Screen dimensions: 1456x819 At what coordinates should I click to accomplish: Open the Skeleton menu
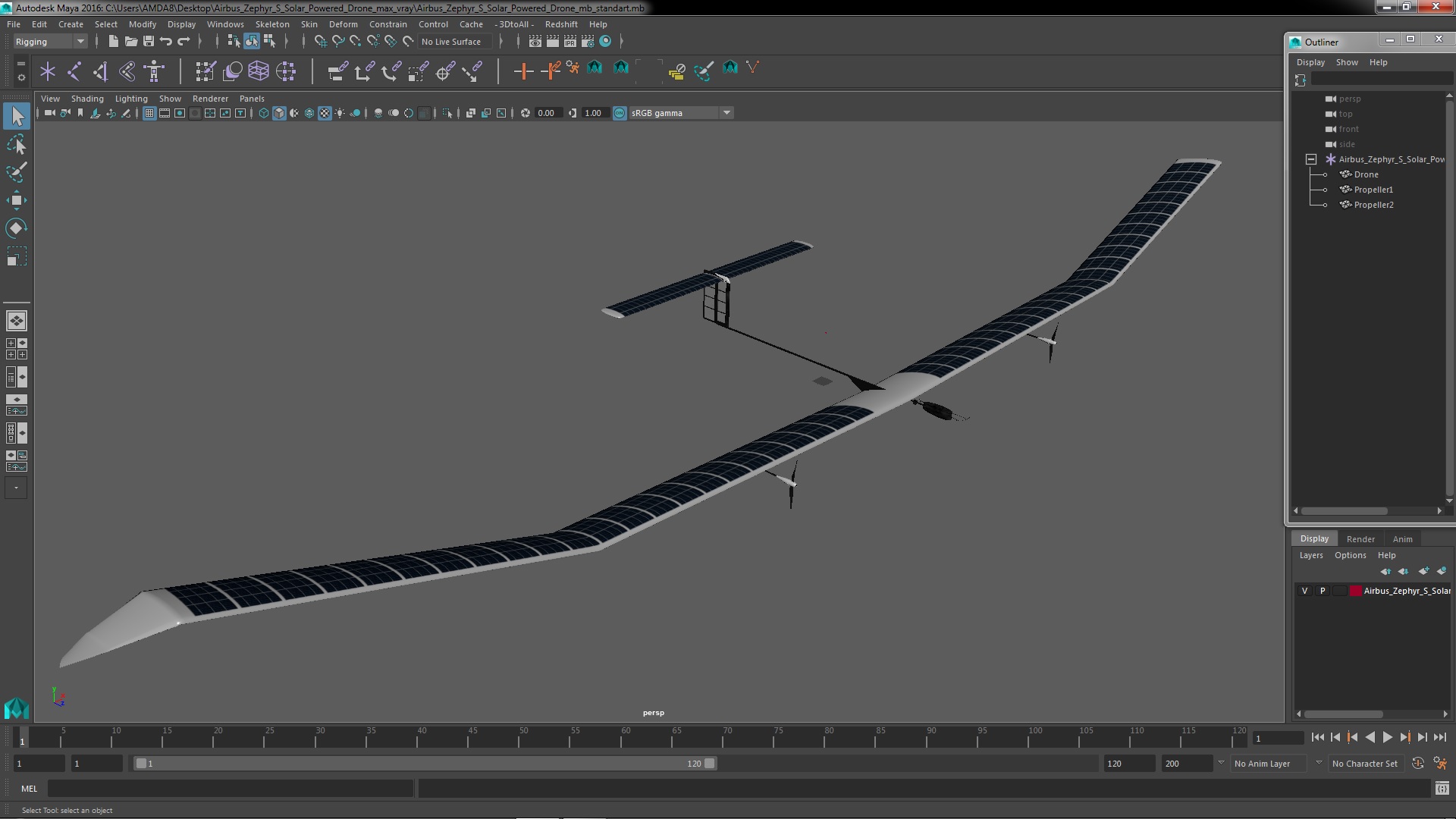coord(271,24)
